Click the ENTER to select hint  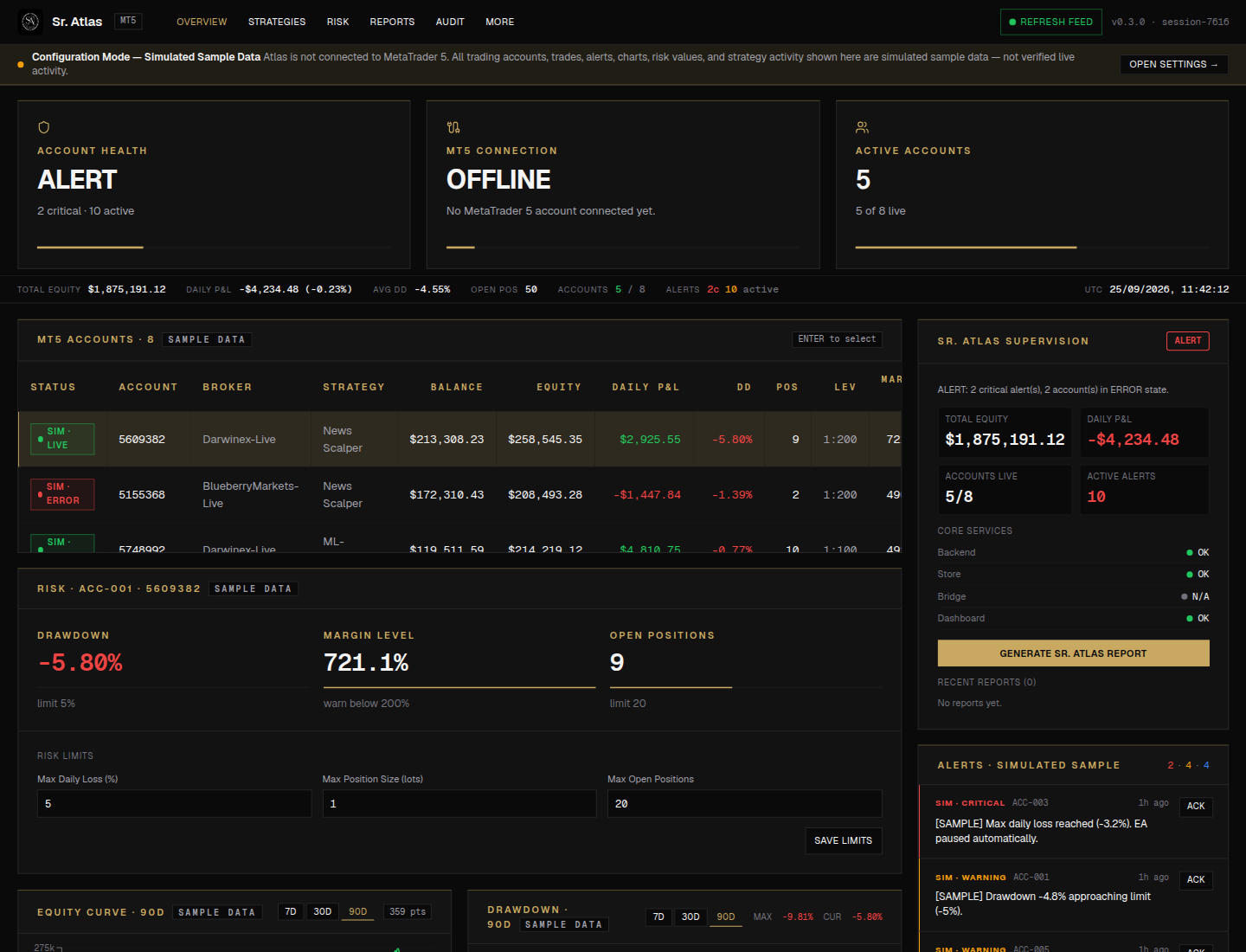(x=837, y=339)
